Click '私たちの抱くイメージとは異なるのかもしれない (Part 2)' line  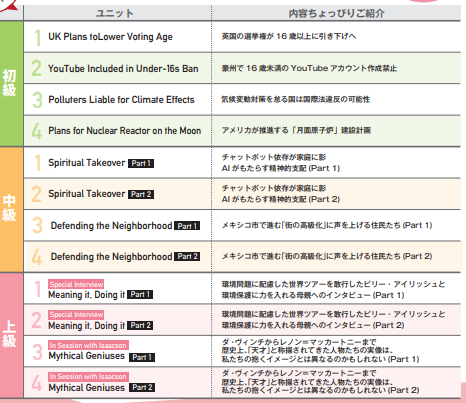tap(320, 390)
